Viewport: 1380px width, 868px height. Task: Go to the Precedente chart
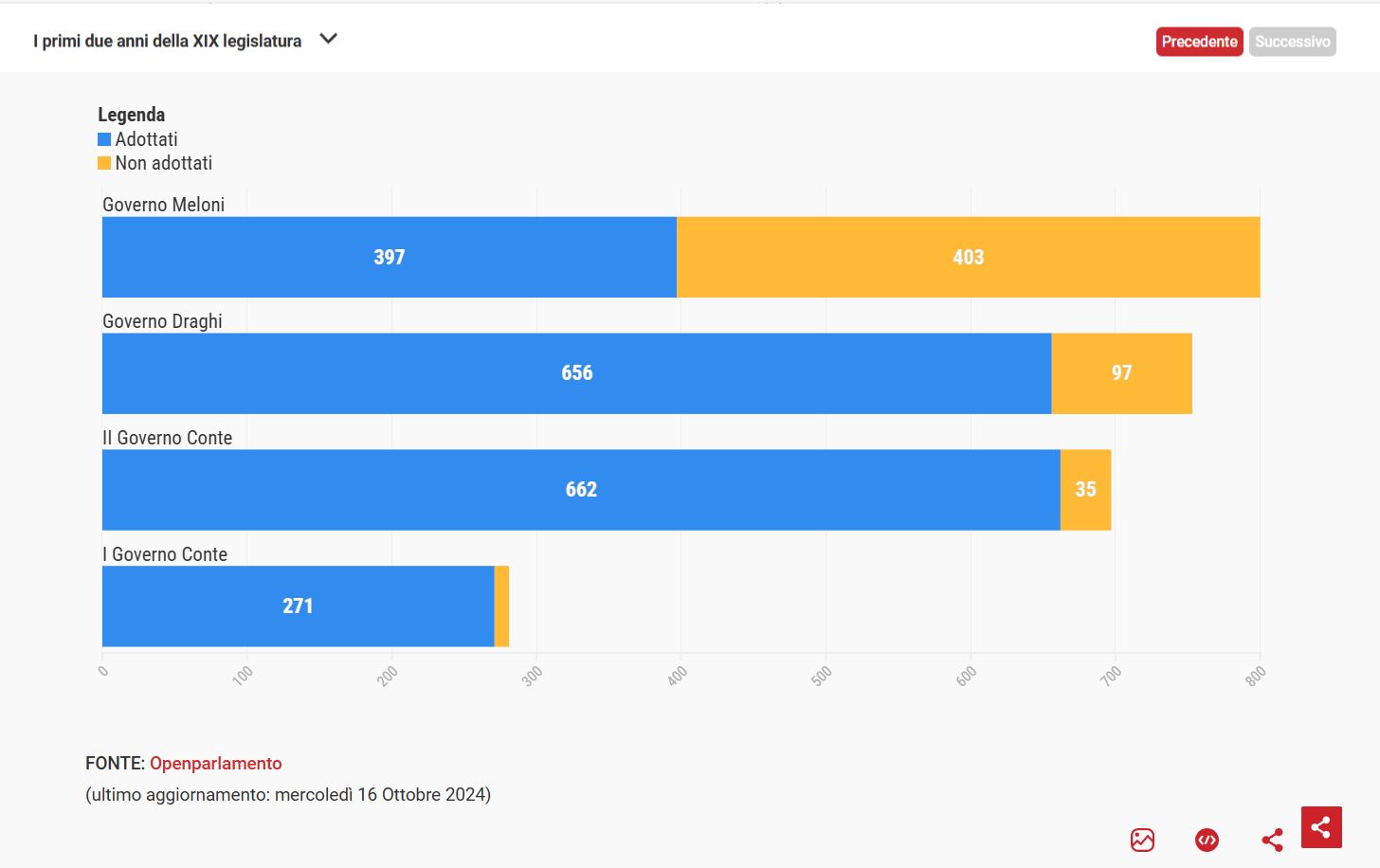pyautogui.click(x=1199, y=42)
